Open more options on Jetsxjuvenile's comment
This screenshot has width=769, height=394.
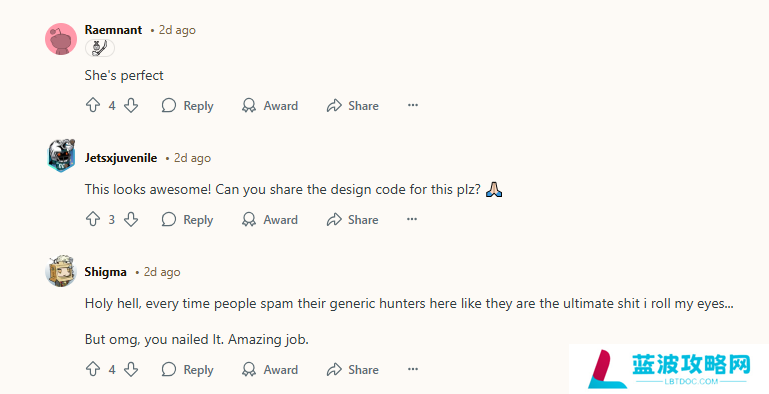pos(412,219)
